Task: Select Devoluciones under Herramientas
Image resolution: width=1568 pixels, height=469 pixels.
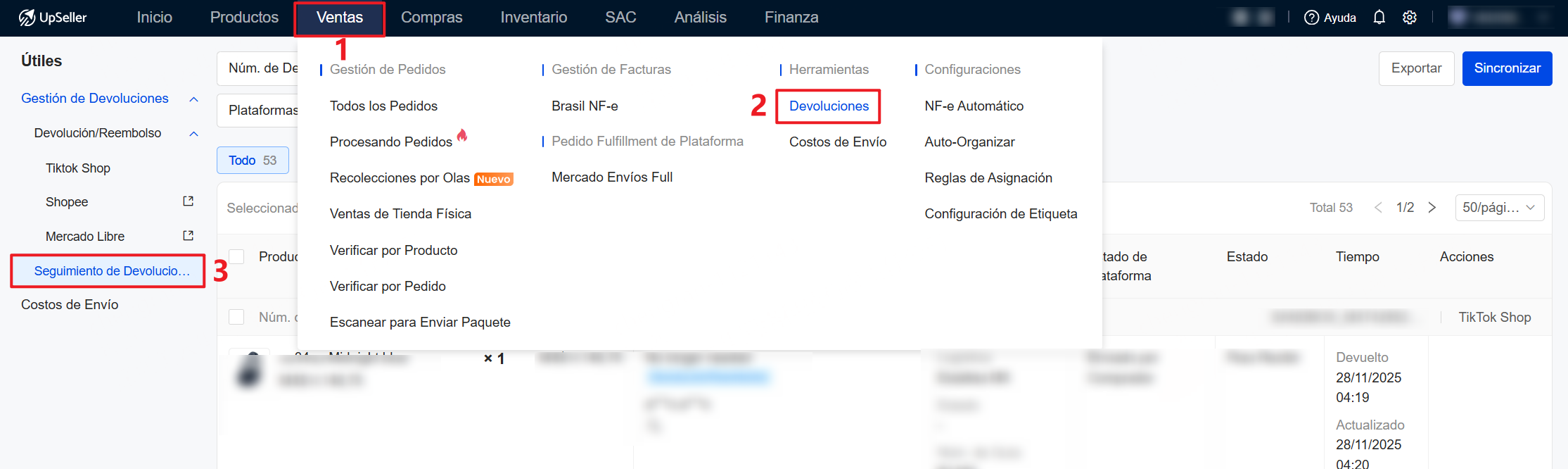Action: point(829,106)
